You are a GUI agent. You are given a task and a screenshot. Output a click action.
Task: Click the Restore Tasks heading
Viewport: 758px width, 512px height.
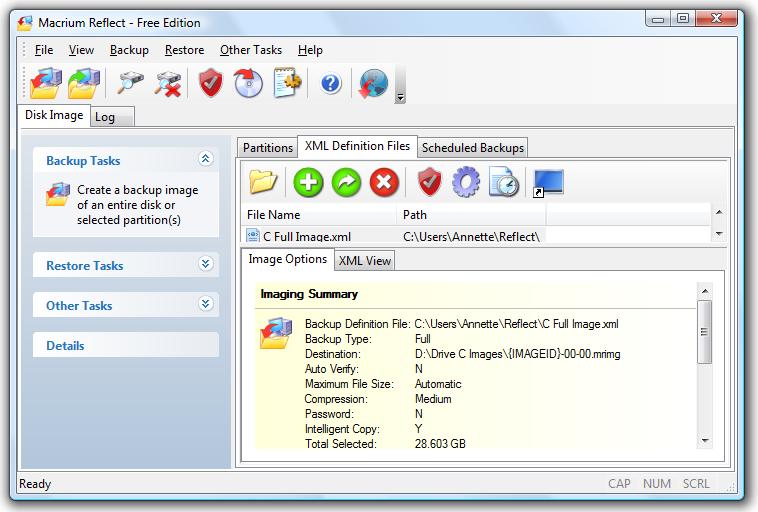click(85, 265)
